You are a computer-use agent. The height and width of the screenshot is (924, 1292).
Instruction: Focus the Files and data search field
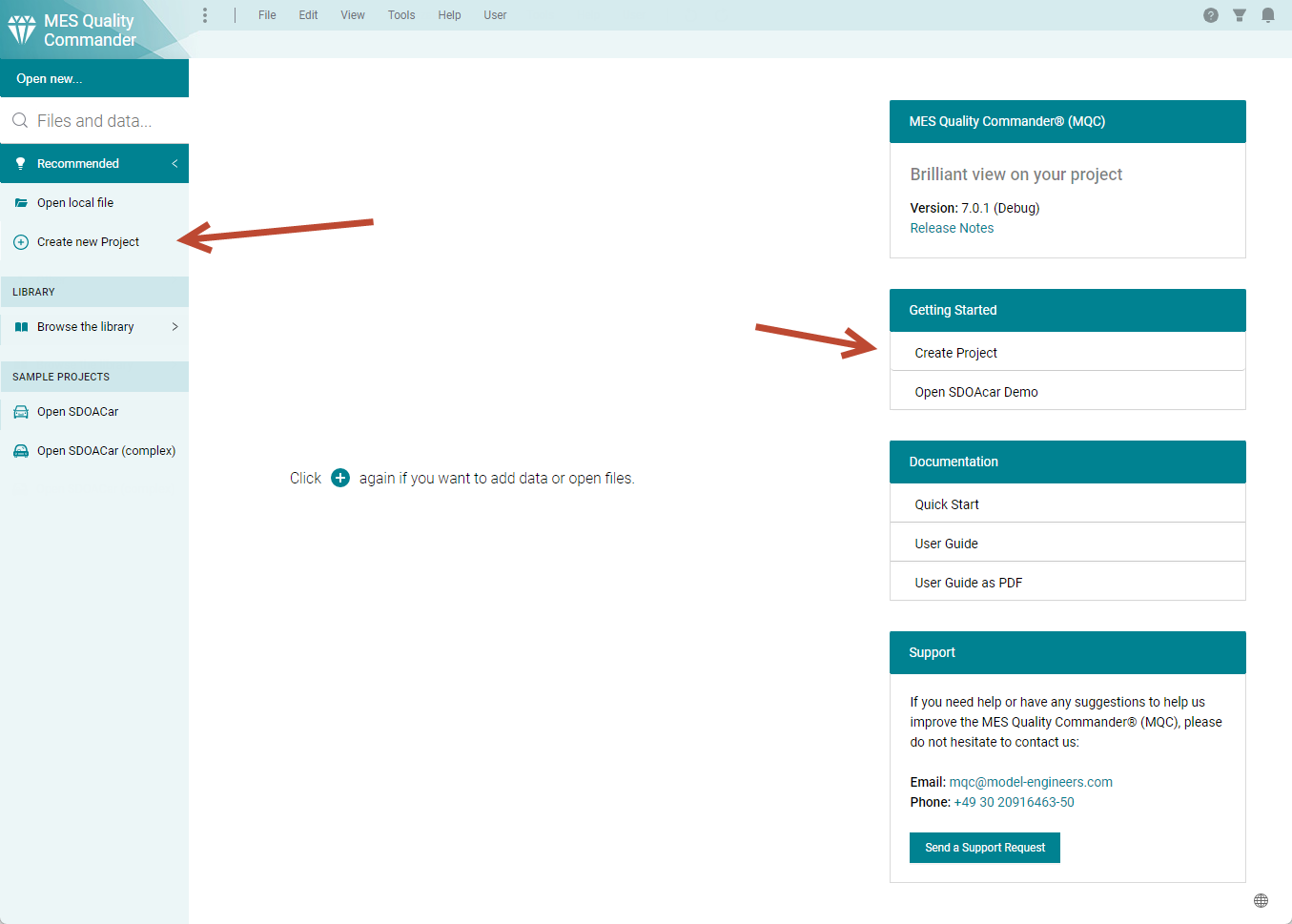(105, 121)
